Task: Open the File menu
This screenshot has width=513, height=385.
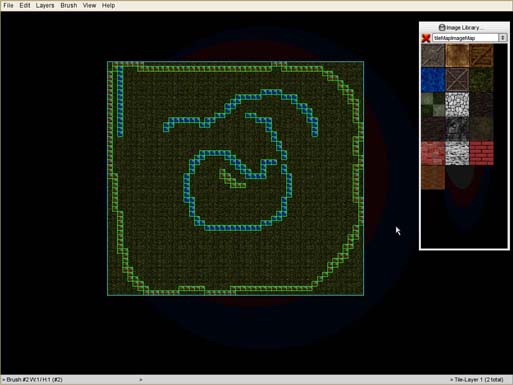Action: pos(8,5)
